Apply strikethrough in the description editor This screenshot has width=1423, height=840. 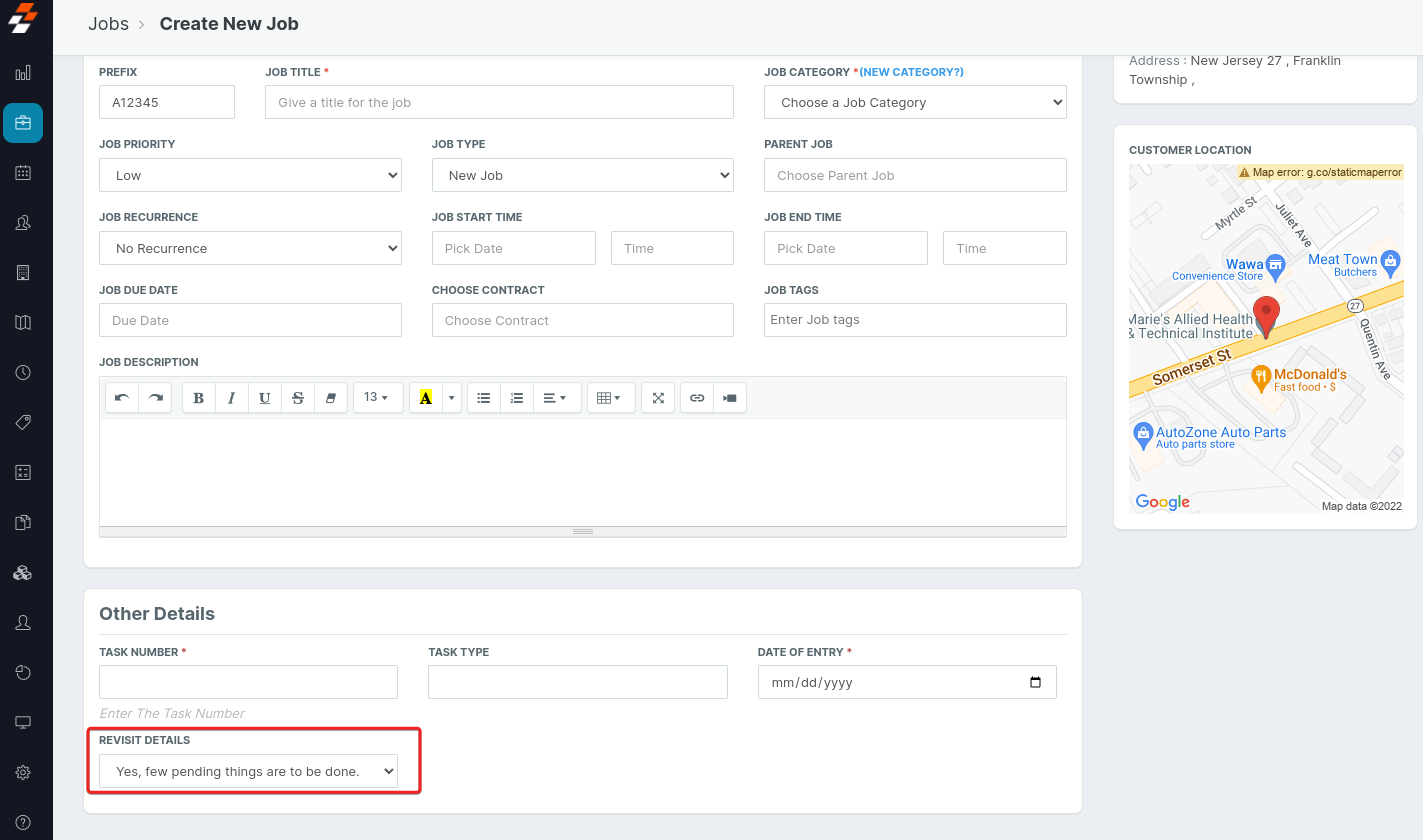click(x=298, y=398)
